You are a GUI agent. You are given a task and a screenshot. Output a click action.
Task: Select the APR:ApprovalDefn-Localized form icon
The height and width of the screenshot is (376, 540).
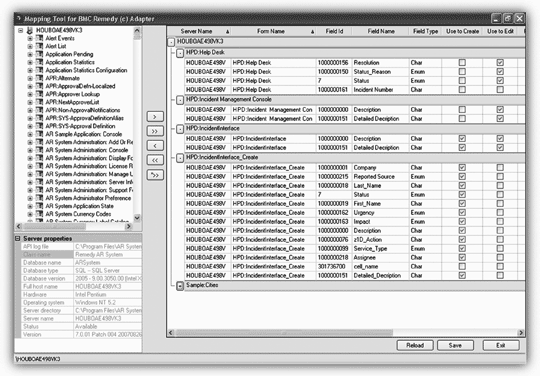(40, 86)
